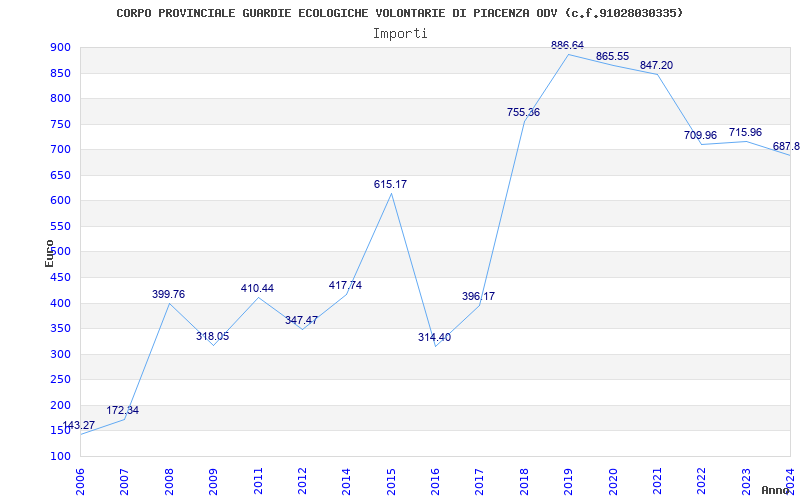The image size is (800, 500).
Task: Click the 400 value on Euro axis
Action: click(x=60, y=303)
